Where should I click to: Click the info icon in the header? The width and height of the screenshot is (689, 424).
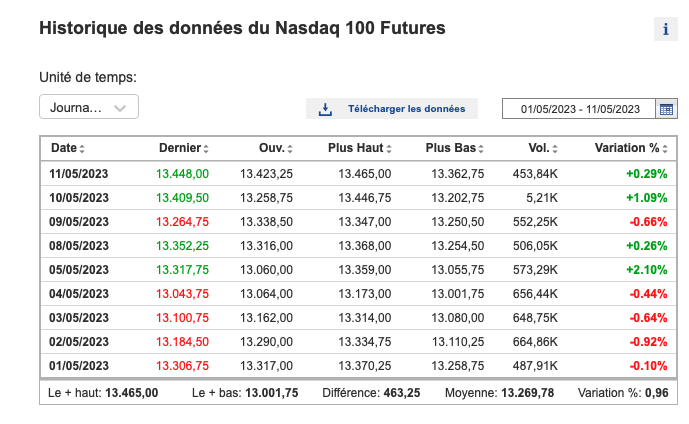665,29
